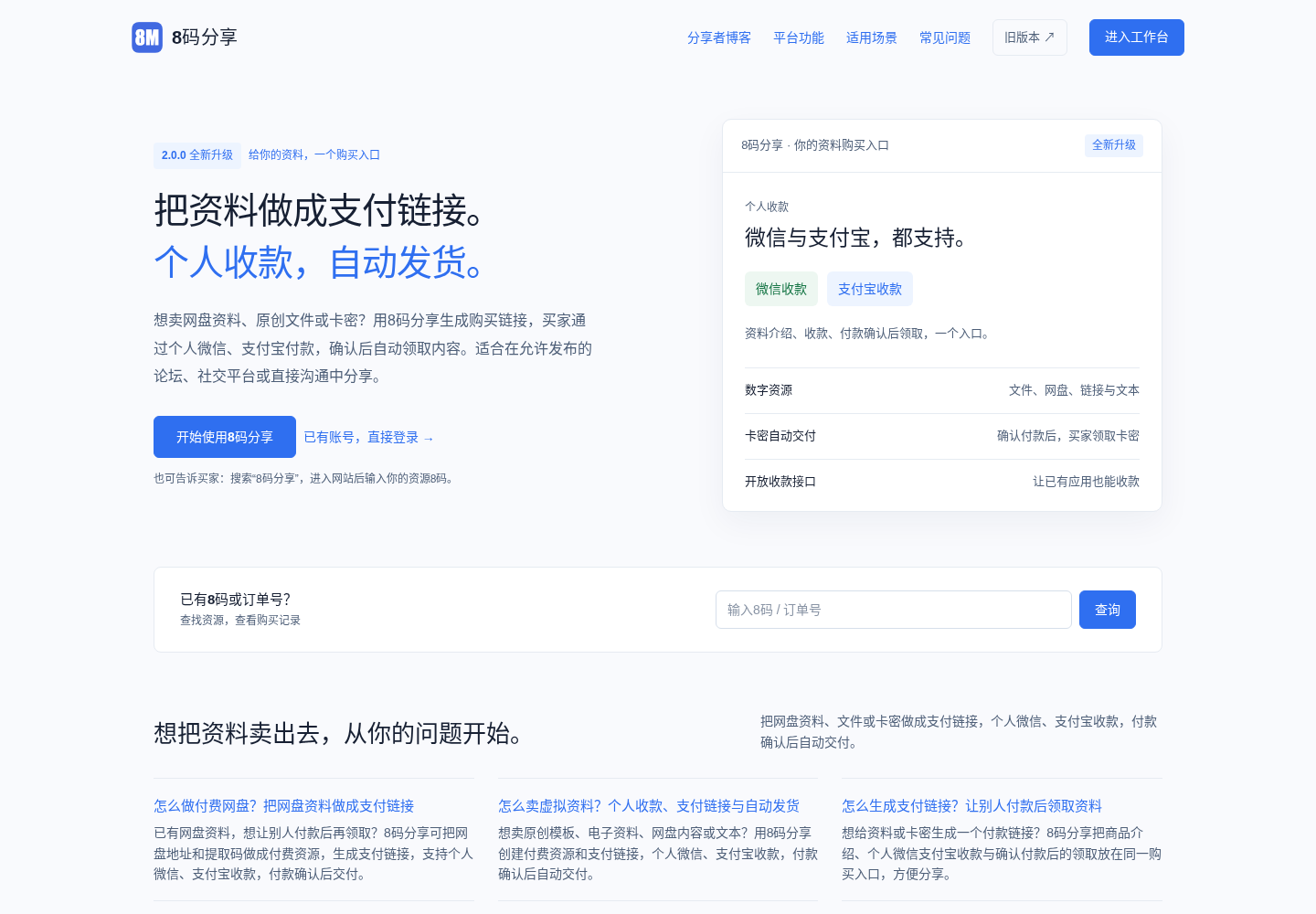Click the 全新升级 tag in card header
Image resolution: width=1316 pixels, height=914 pixels.
tap(1114, 145)
